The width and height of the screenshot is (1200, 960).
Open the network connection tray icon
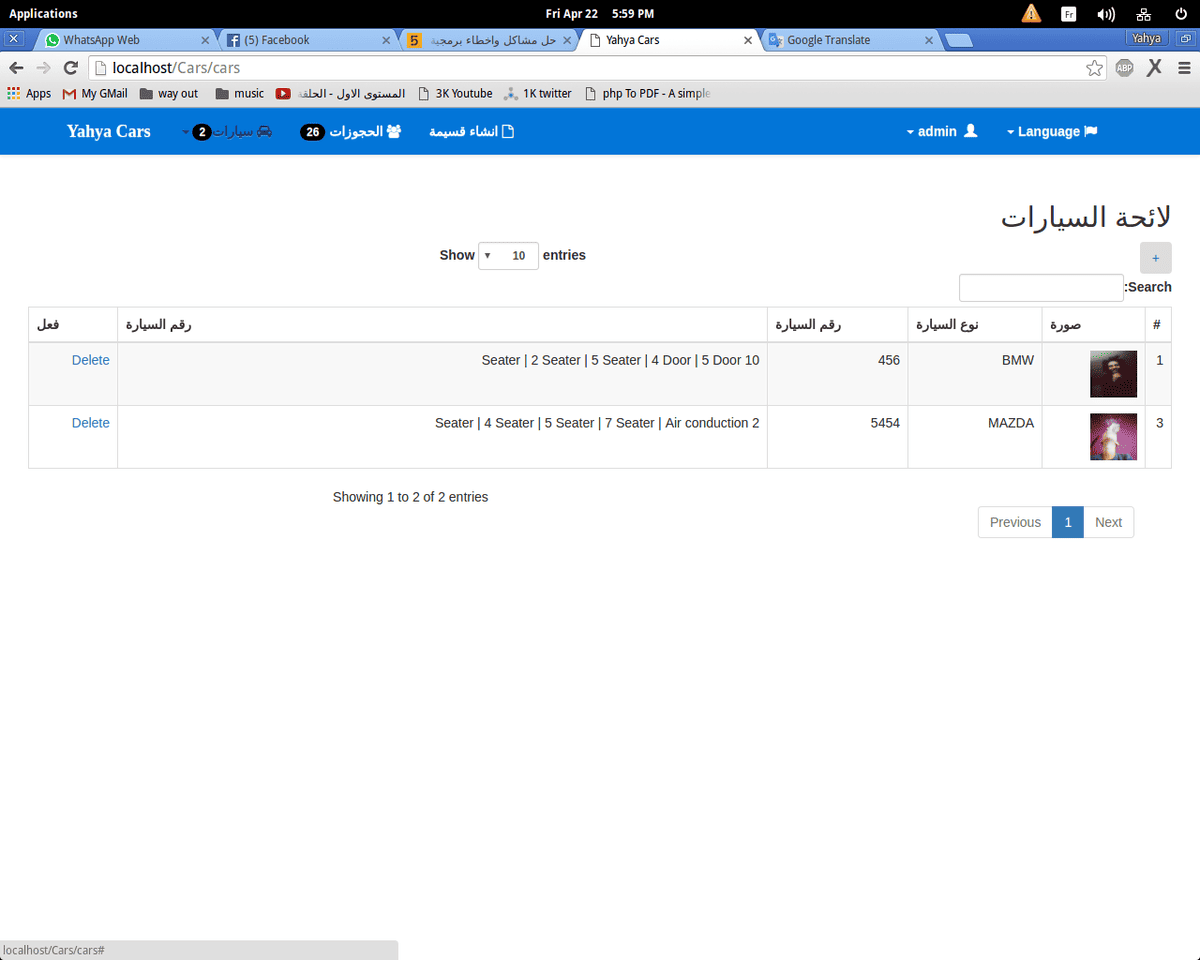1143,14
